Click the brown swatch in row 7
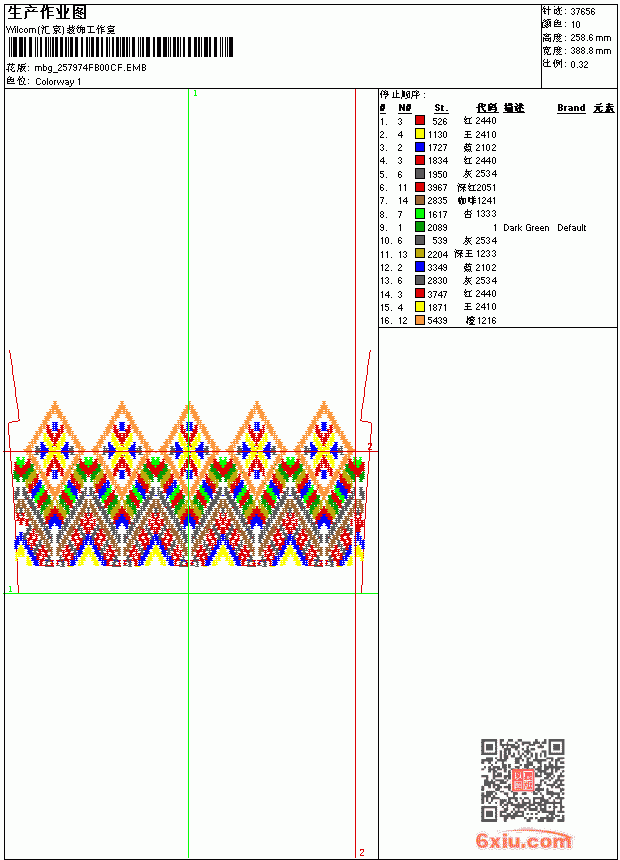 (x=420, y=200)
